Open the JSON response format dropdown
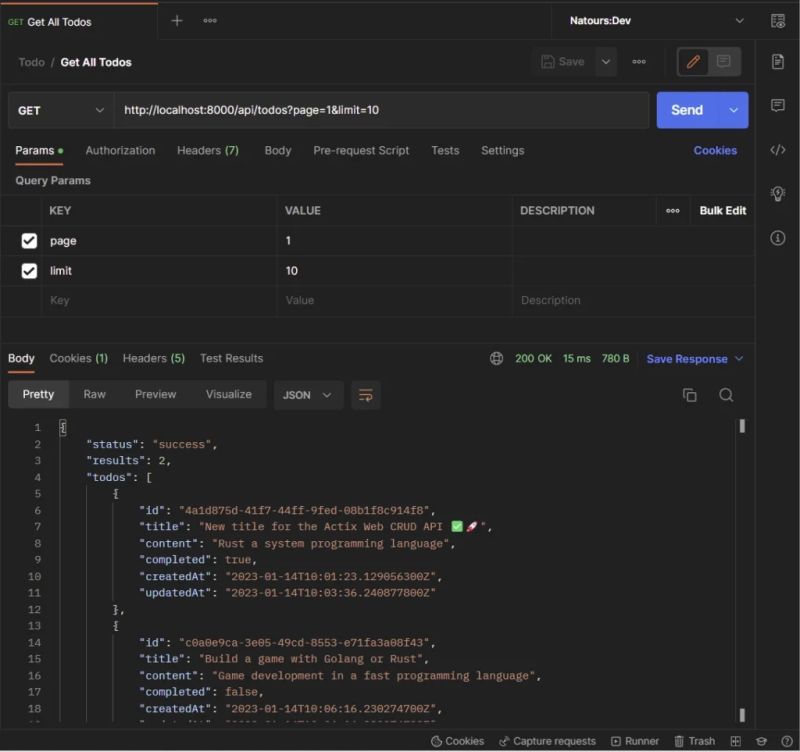The width and height of the screenshot is (800, 752). tap(307, 395)
